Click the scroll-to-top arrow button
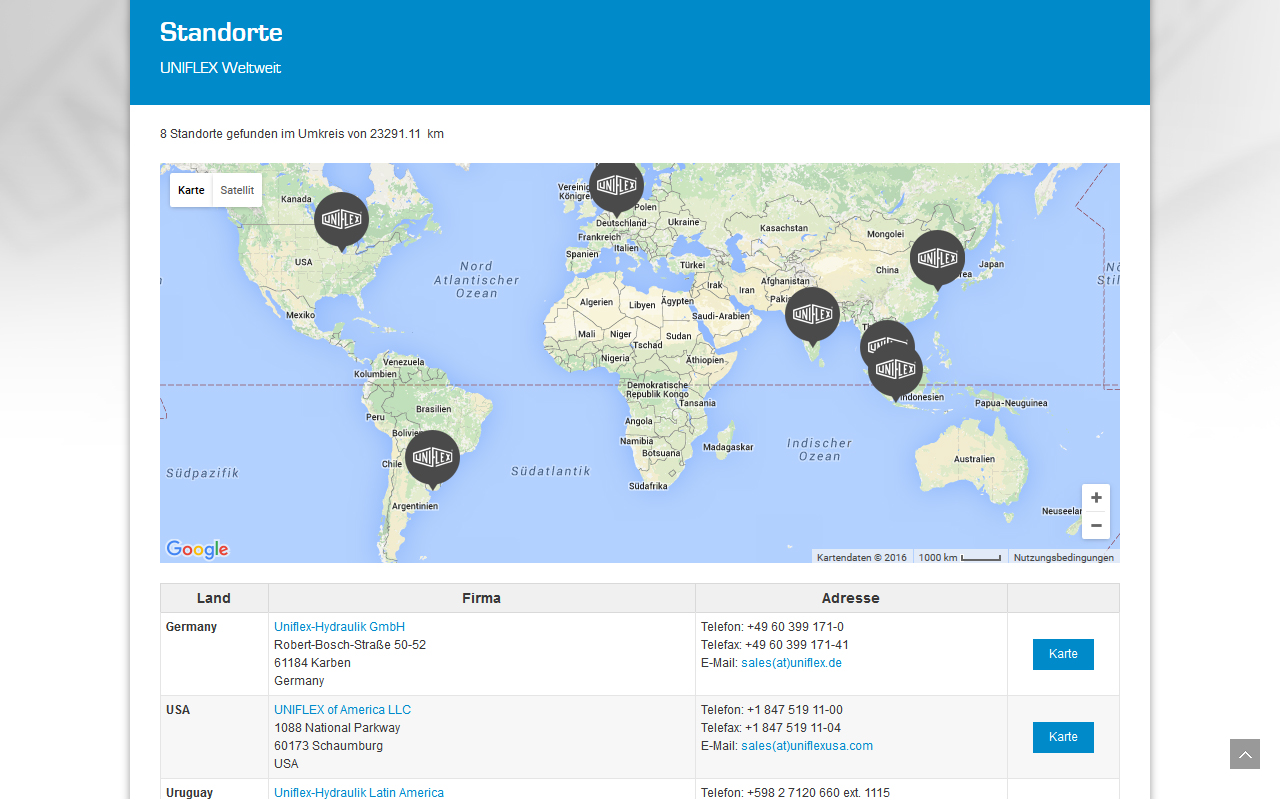This screenshot has height=800, width=1280. click(x=1245, y=754)
